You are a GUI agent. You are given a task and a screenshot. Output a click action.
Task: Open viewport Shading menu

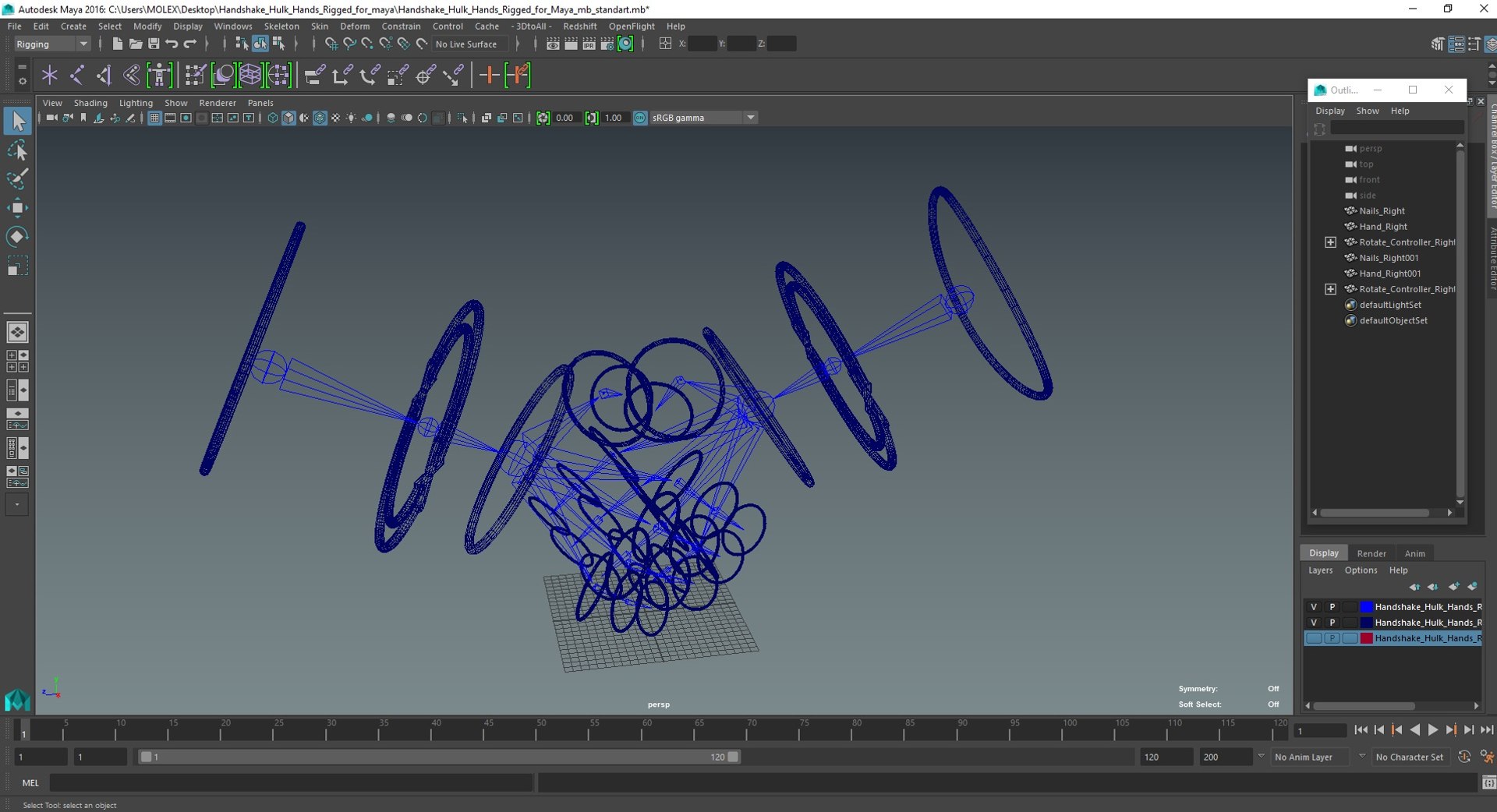[90, 103]
